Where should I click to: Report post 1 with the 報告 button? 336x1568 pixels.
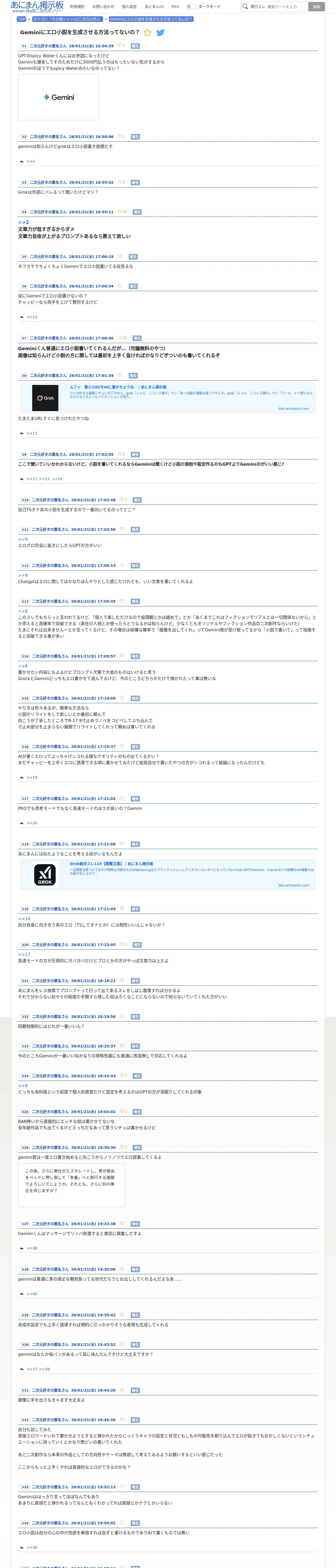[135, 46]
